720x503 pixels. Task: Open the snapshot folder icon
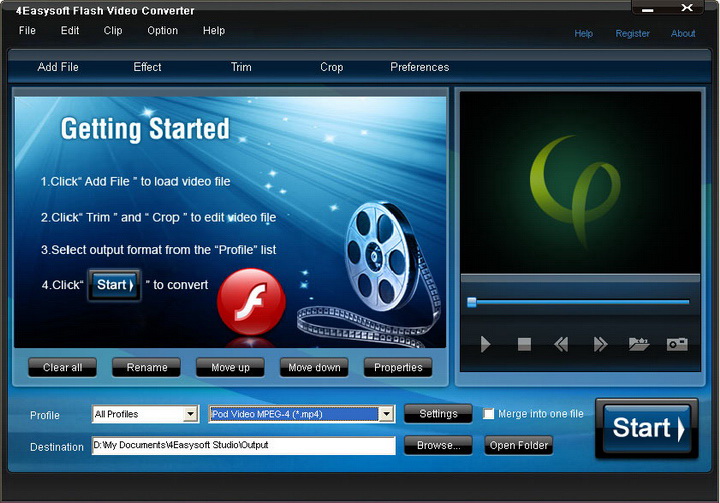[x=638, y=344]
